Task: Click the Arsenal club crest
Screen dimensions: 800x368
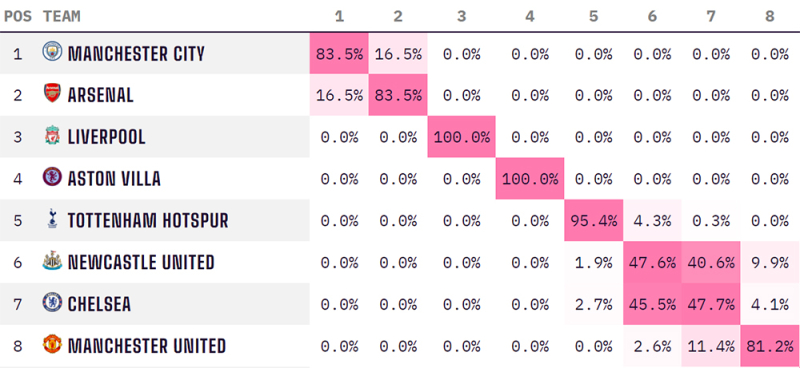Action: pos(52,93)
